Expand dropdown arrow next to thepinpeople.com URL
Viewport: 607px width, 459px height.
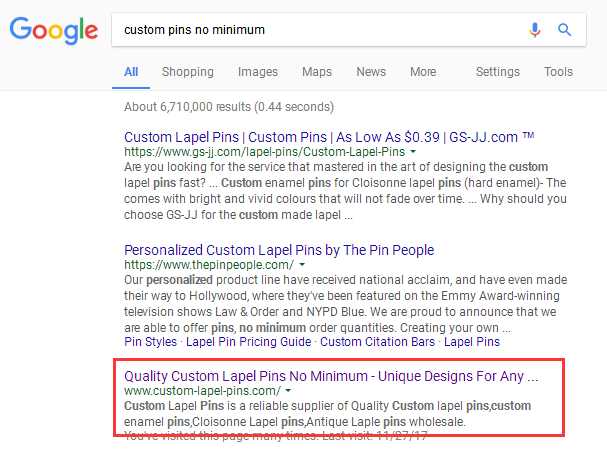pos(302,265)
